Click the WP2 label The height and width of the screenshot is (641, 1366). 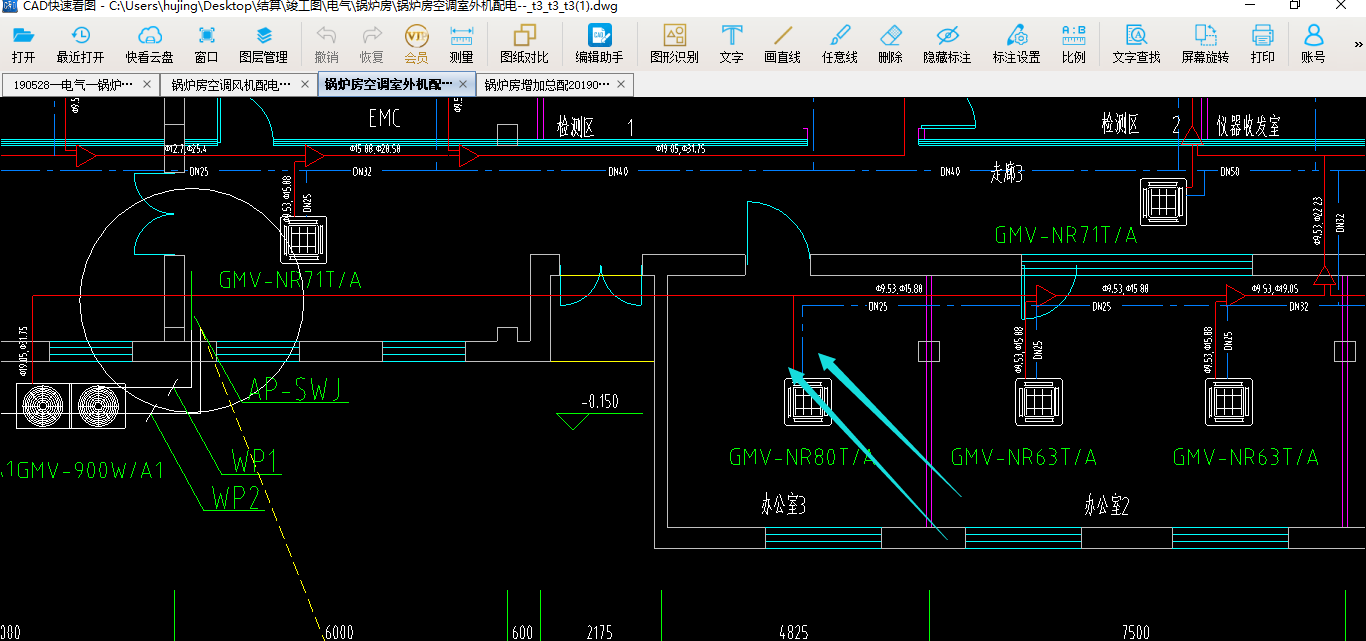click(x=237, y=498)
